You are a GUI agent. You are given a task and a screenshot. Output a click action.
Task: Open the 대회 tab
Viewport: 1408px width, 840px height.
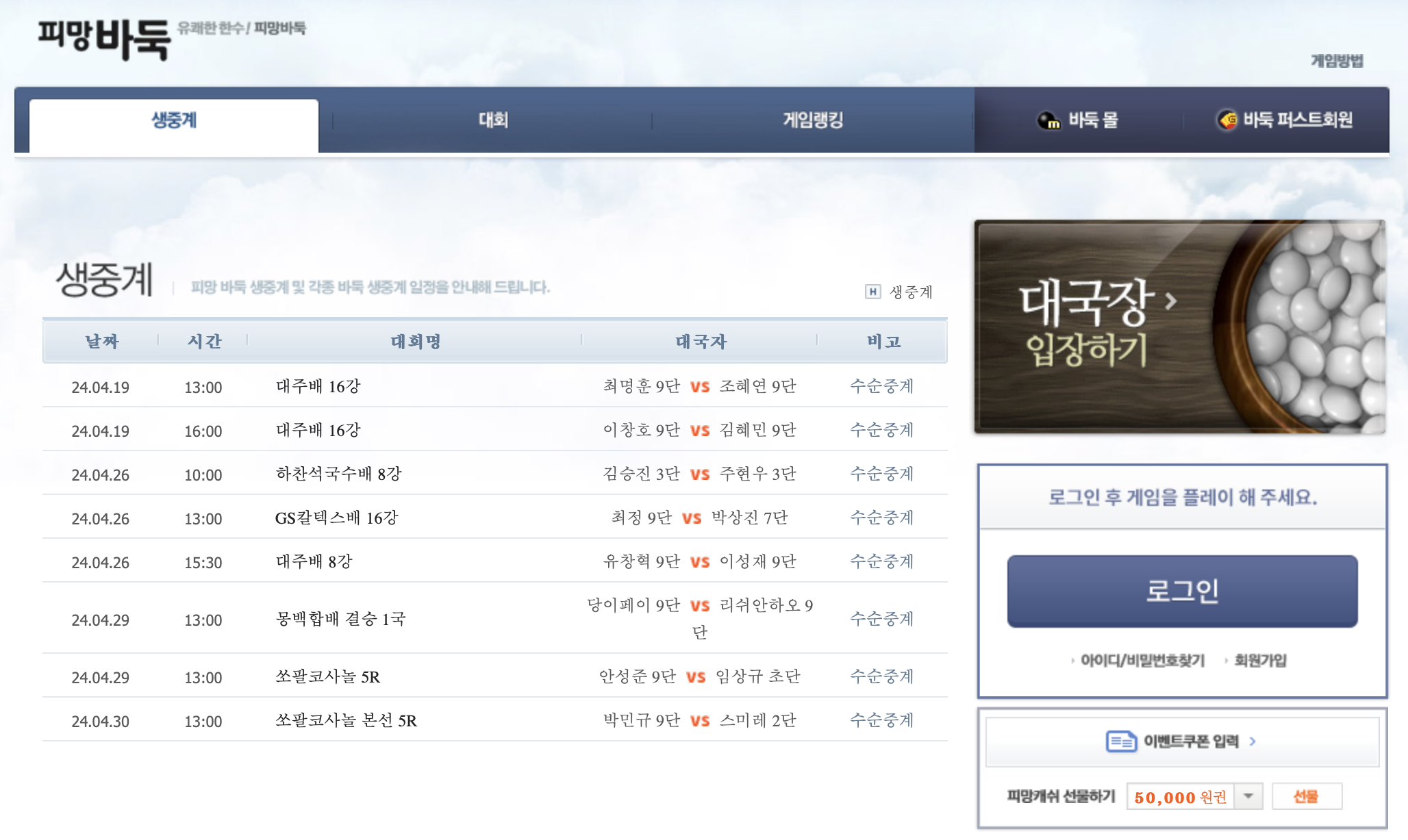tap(493, 120)
